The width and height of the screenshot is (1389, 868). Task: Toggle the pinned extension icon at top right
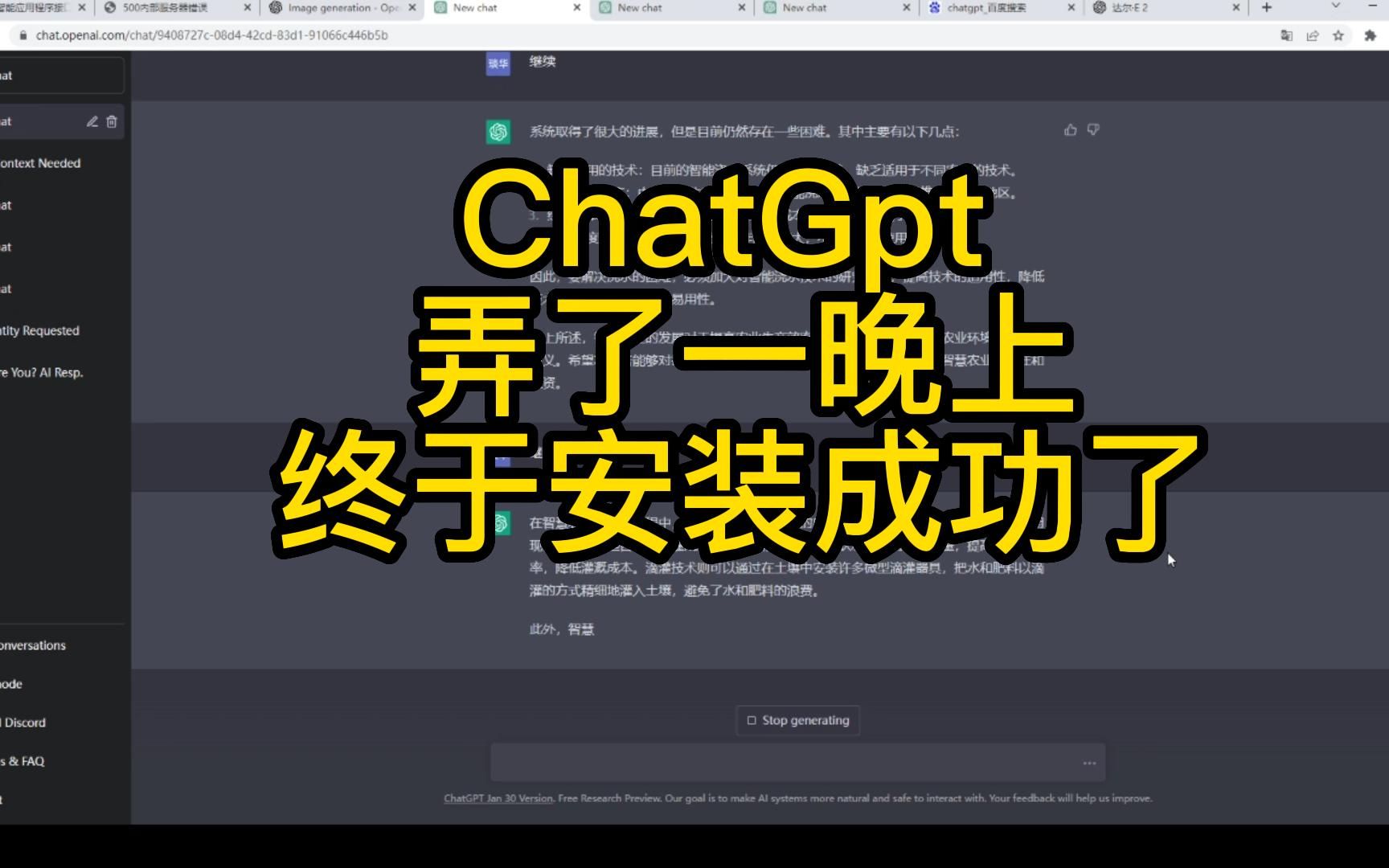click(1287, 35)
